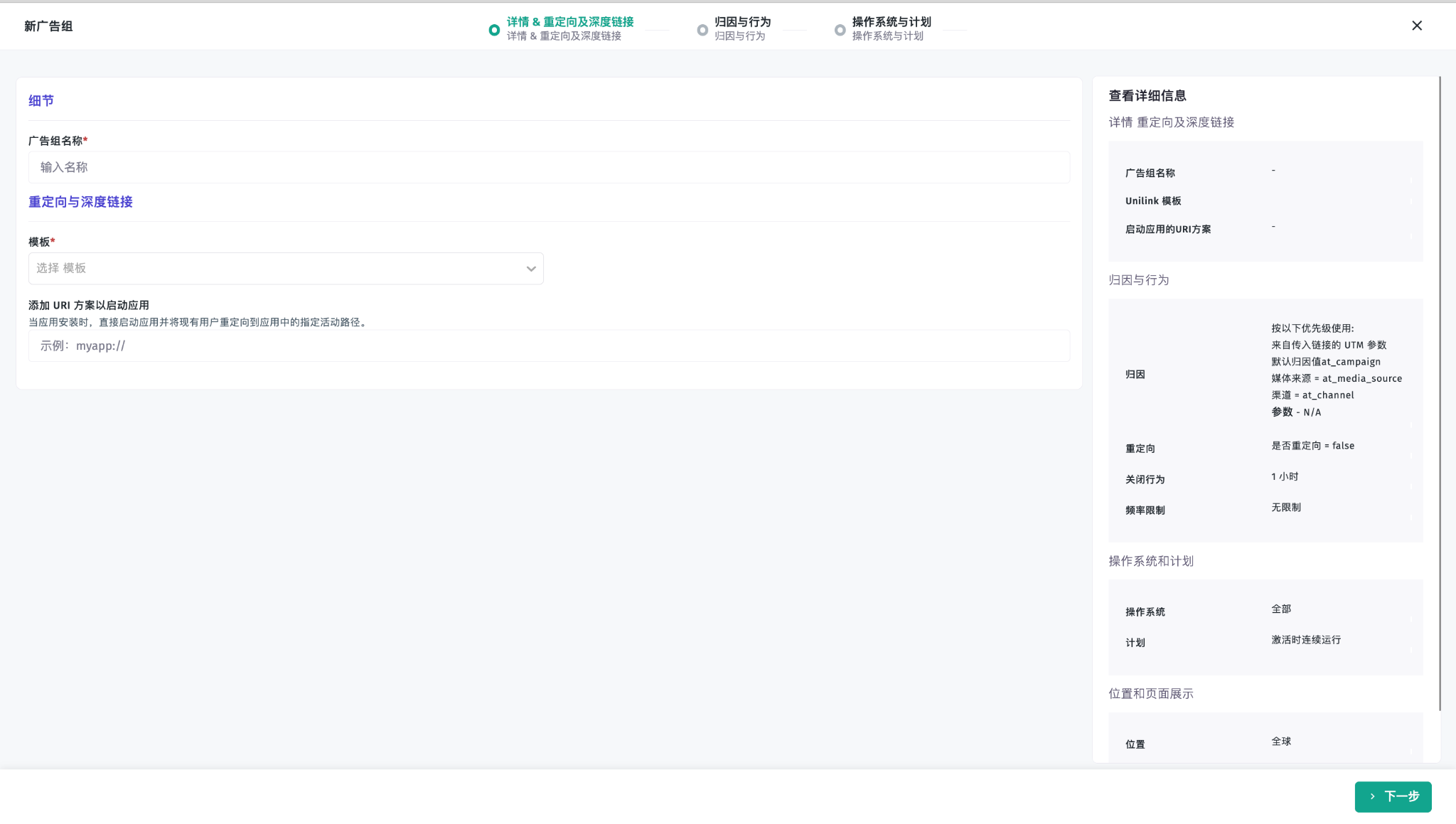The image size is (1456, 824).
Task: Click the arrow icon inside 下一步 button
Action: [1372, 796]
